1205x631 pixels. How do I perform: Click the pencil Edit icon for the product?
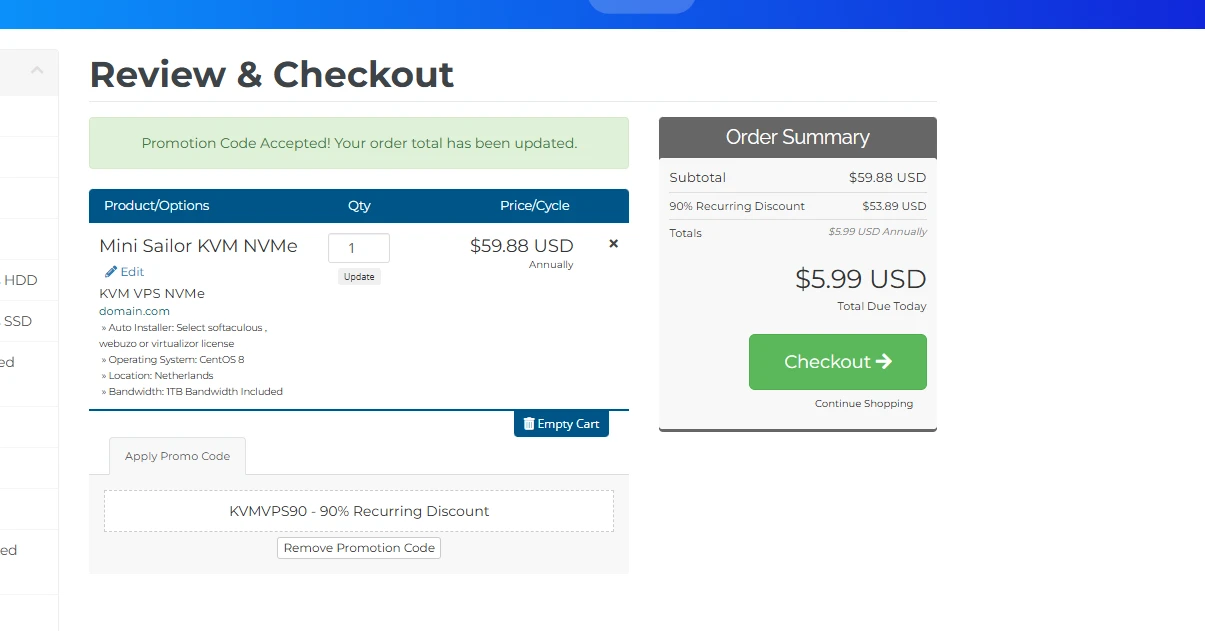point(111,271)
